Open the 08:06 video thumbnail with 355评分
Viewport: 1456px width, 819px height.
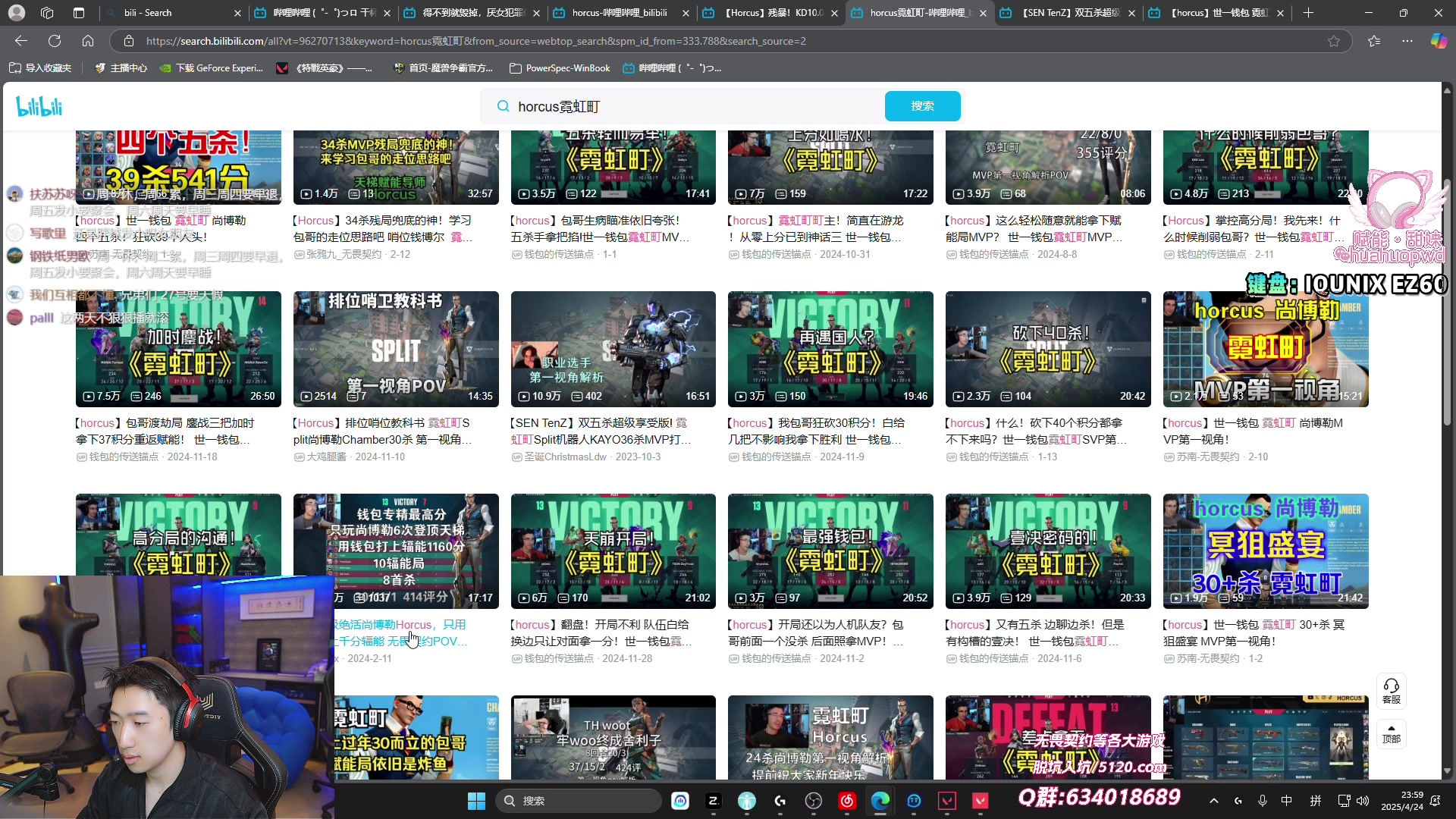pyautogui.click(x=1048, y=168)
